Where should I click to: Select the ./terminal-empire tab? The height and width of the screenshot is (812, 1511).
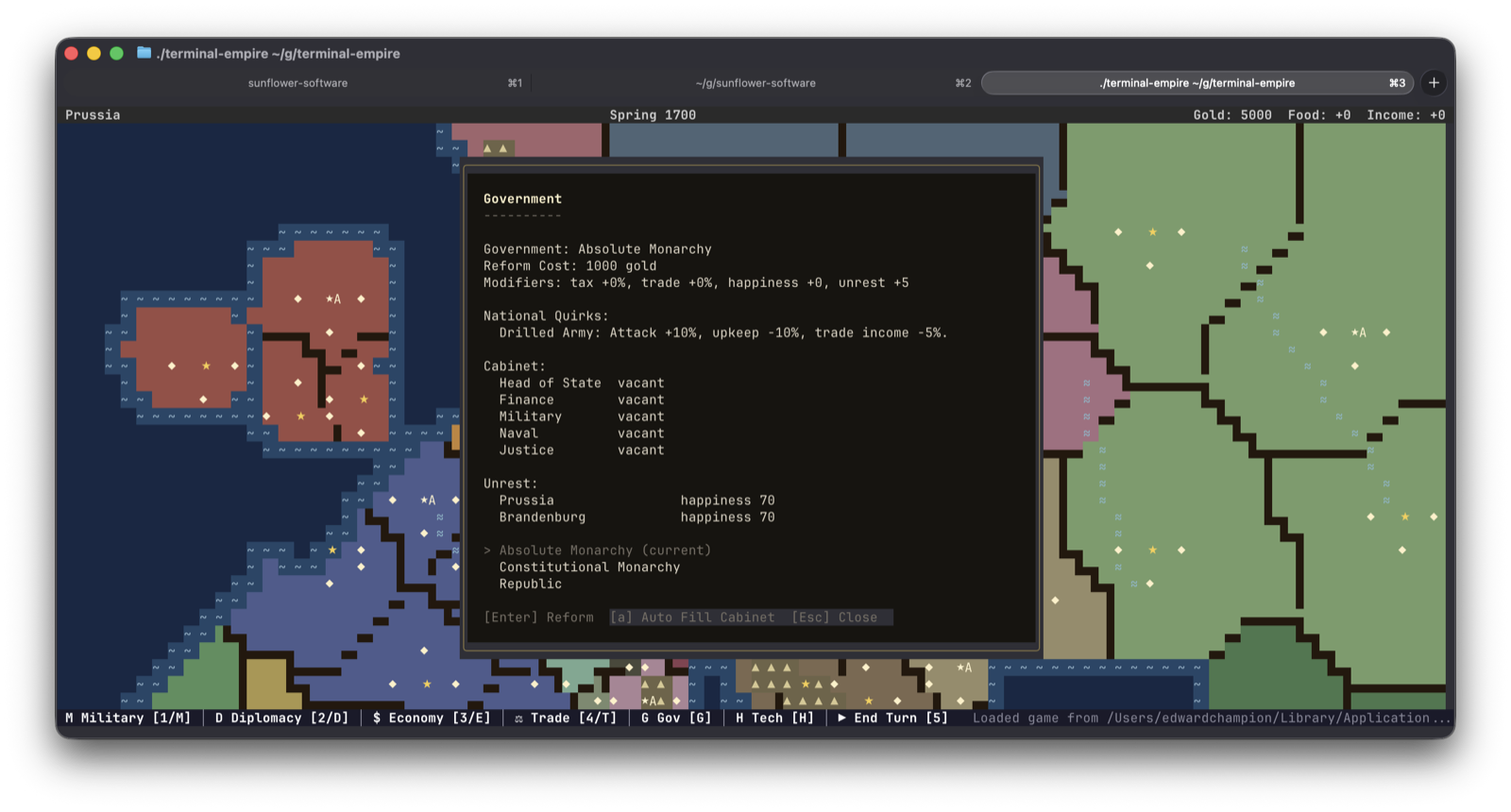click(x=1197, y=83)
